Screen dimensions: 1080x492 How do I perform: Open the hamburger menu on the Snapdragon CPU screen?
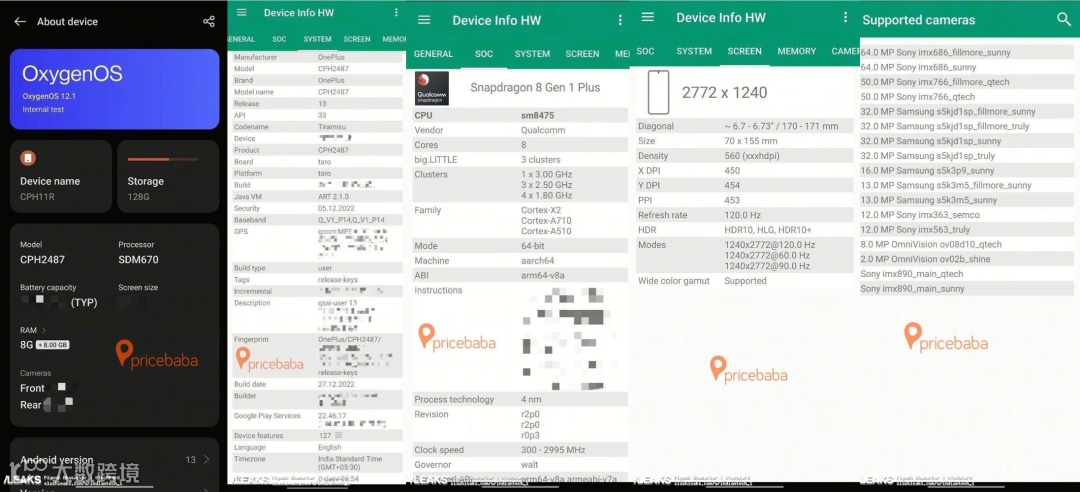(x=424, y=20)
